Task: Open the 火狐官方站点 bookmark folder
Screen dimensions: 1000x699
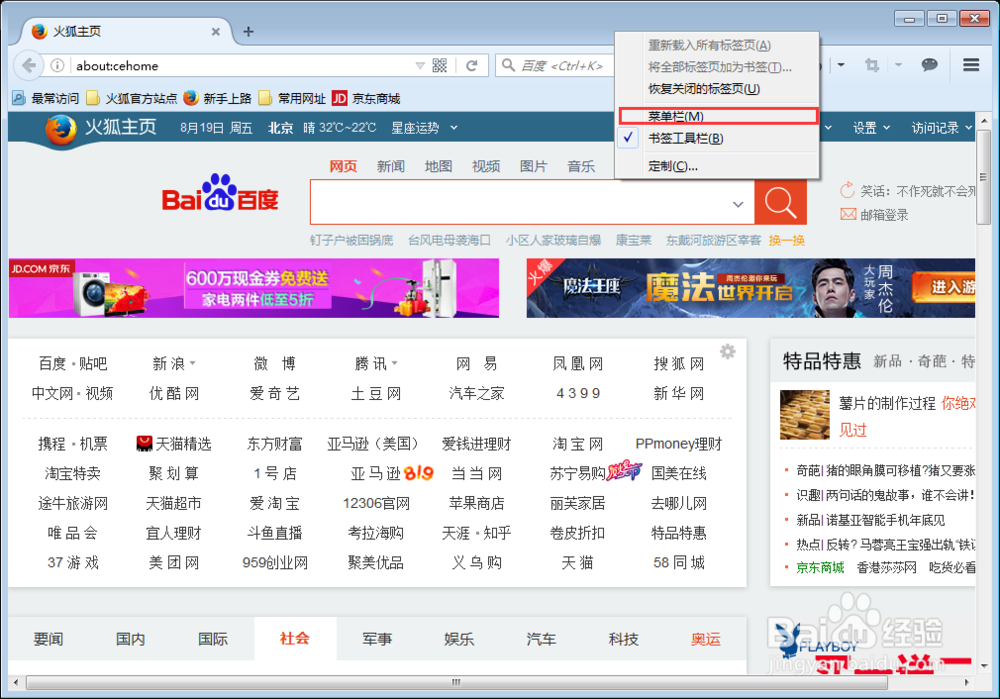Action: click(x=132, y=98)
